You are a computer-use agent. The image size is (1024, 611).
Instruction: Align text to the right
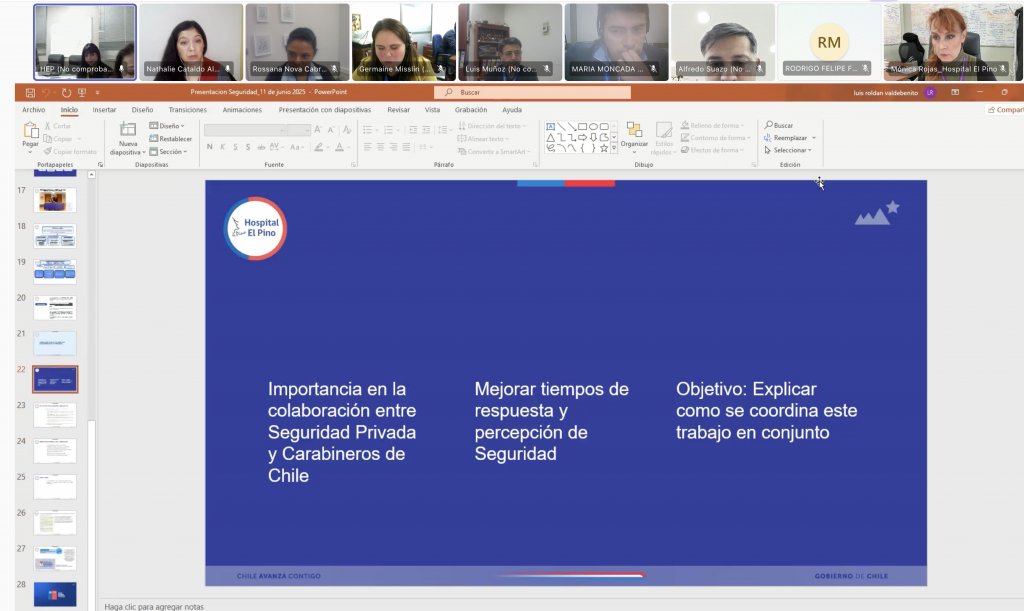click(393, 147)
